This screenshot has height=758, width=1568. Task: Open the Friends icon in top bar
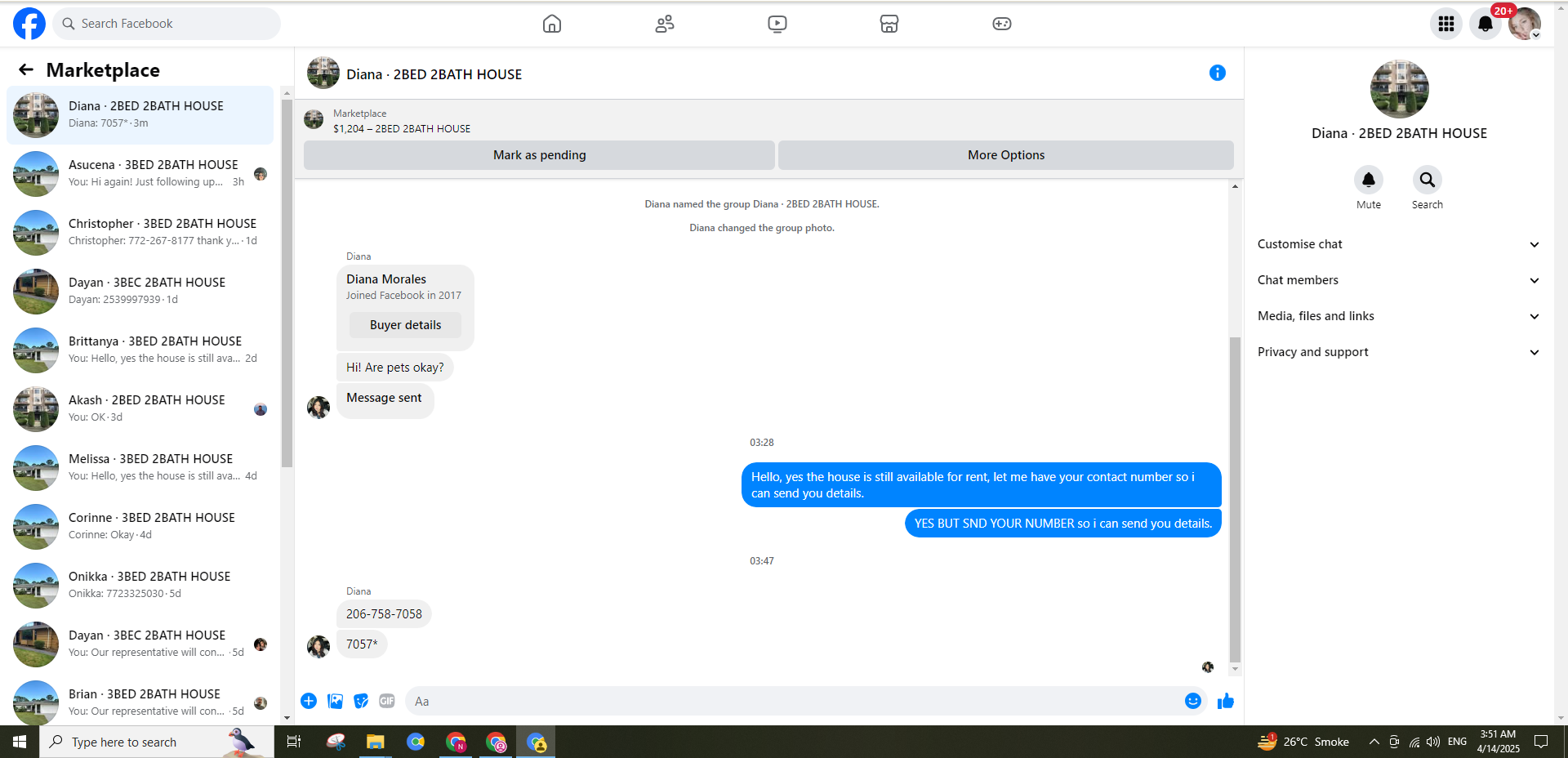point(665,24)
